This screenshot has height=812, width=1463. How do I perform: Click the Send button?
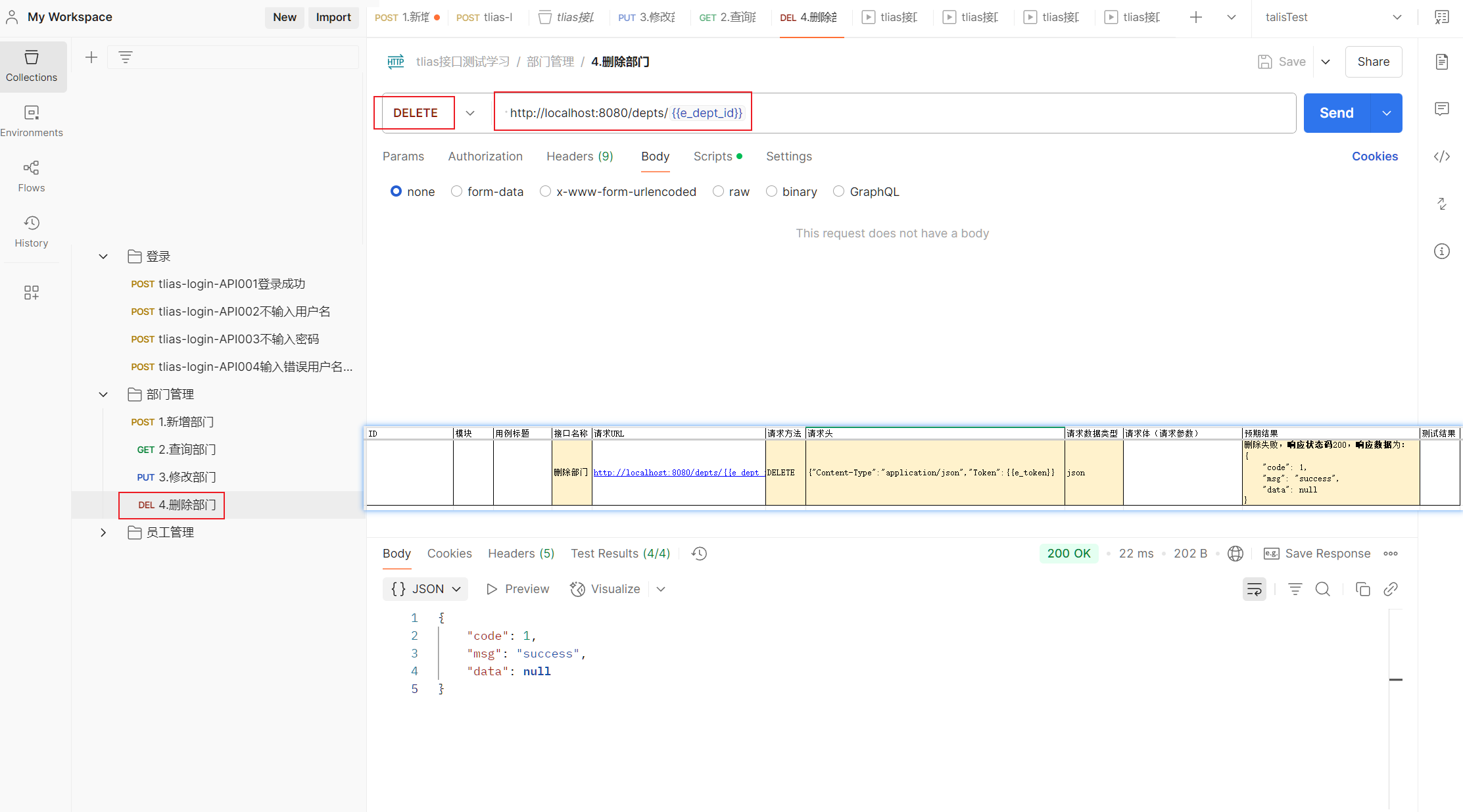pos(1336,113)
